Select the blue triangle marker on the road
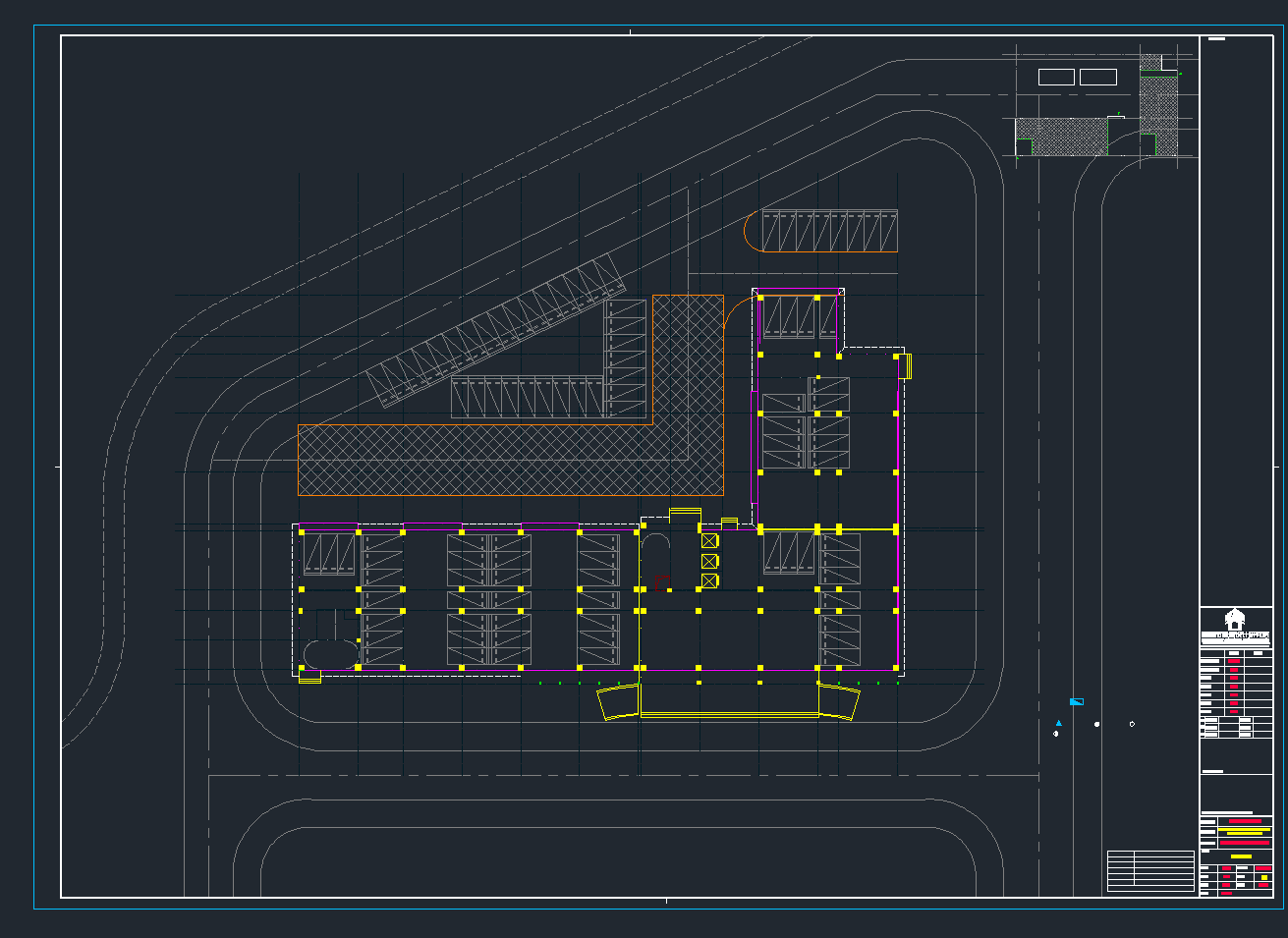 coord(1058,723)
